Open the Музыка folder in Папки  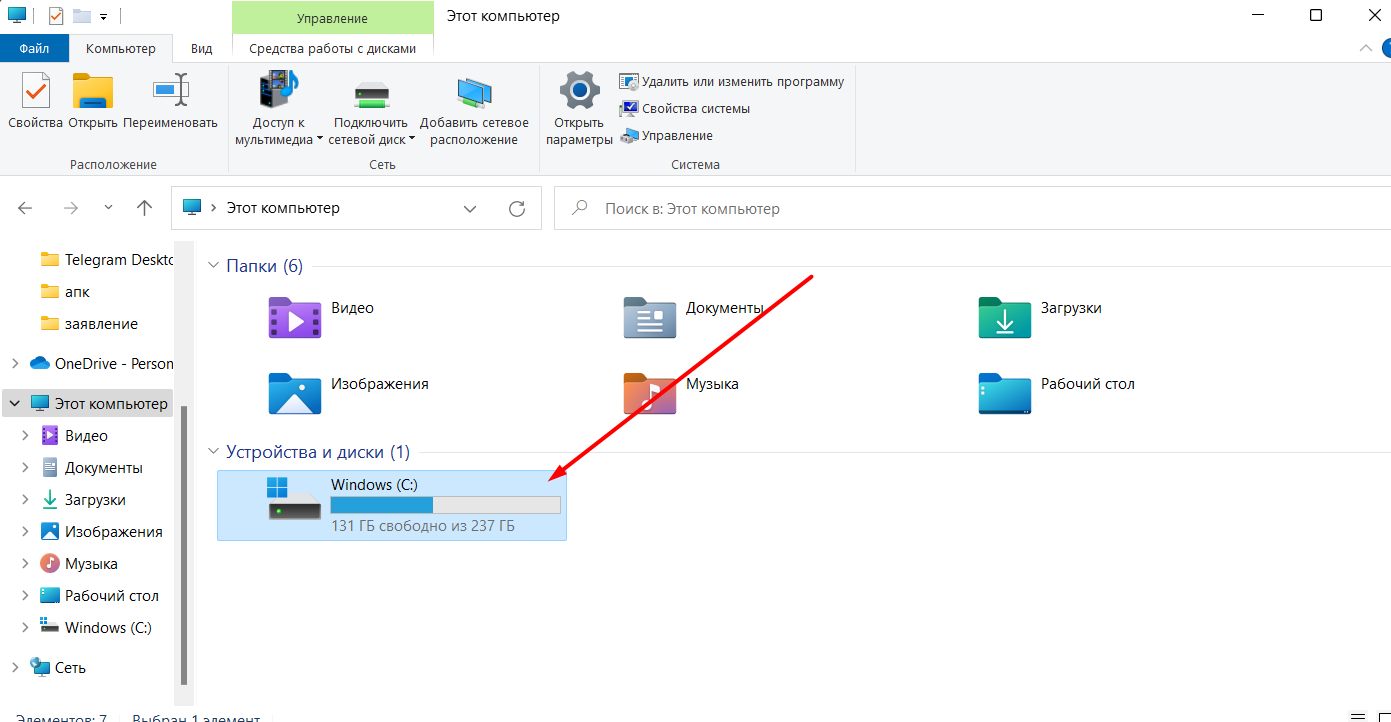681,393
